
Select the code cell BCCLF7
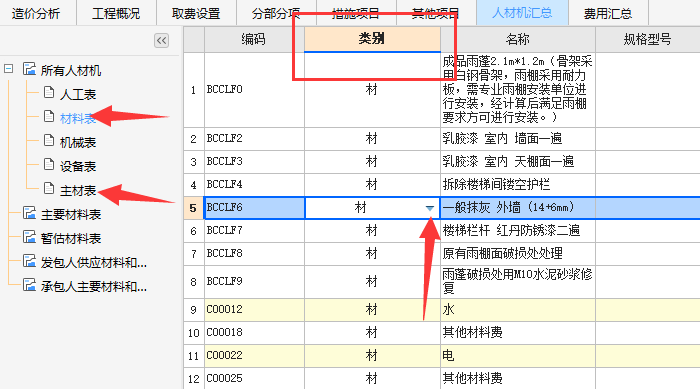coord(254,231)
